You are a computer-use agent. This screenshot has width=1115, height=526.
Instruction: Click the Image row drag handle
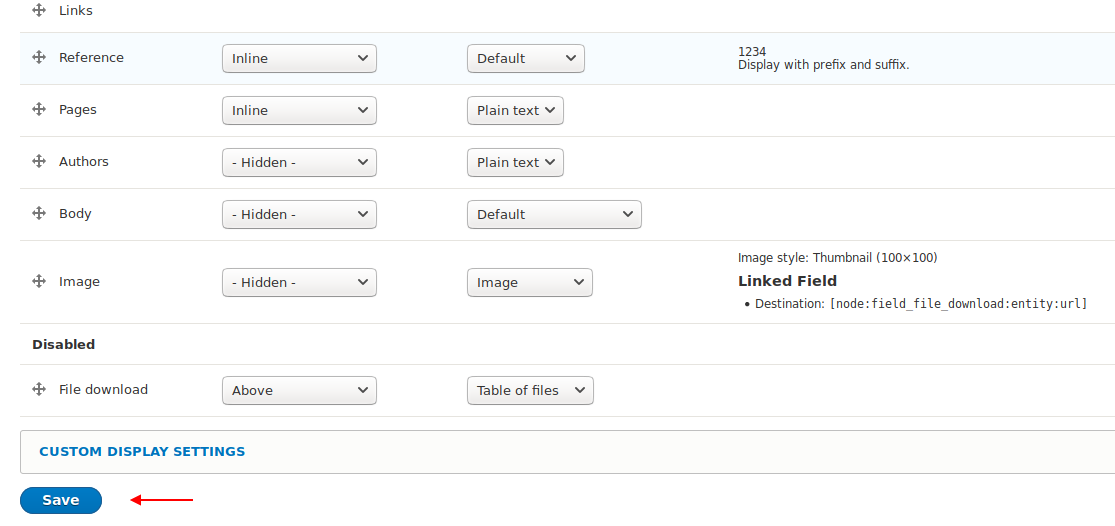coord(39,282)
